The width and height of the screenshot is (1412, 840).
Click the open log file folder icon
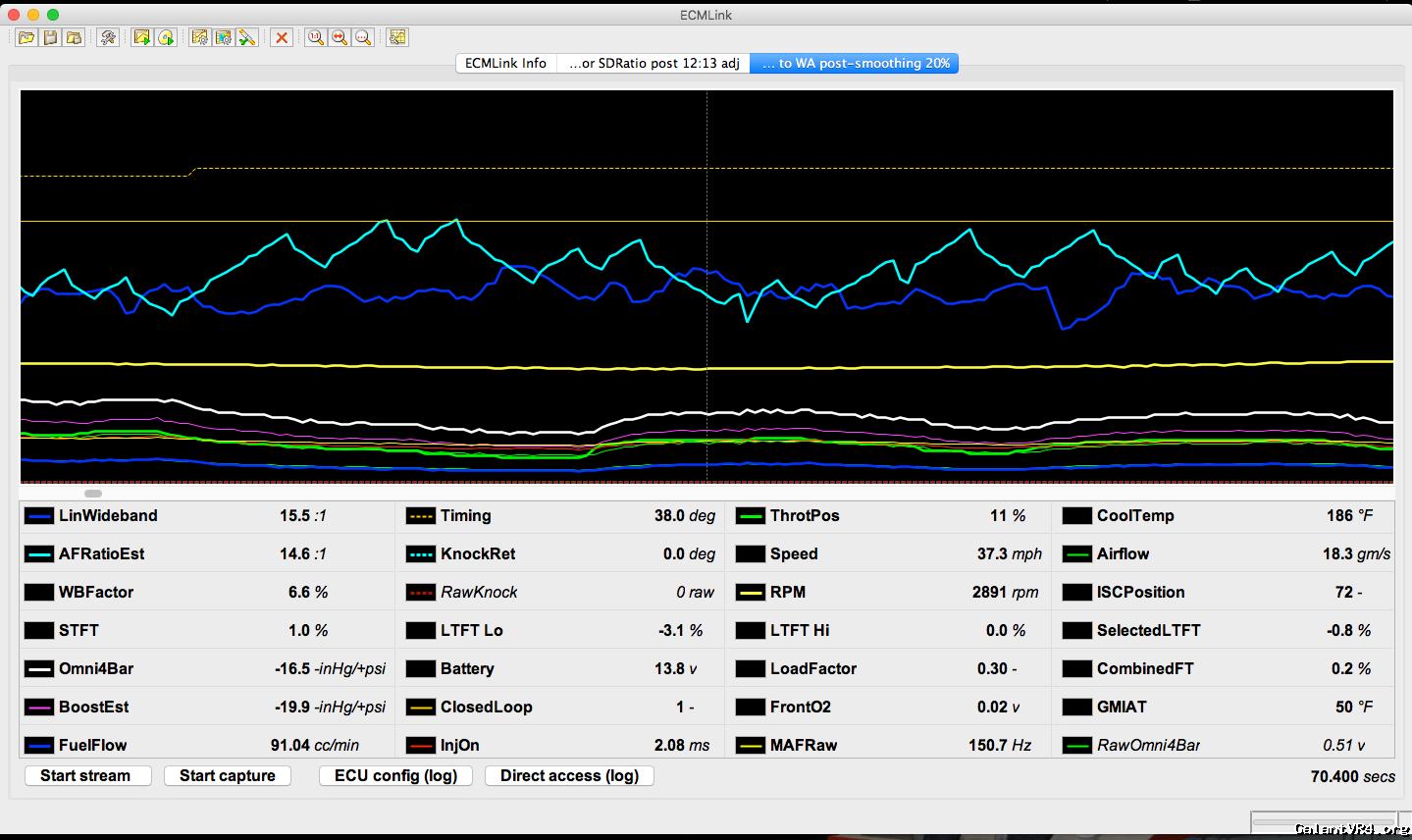point(26,37)
